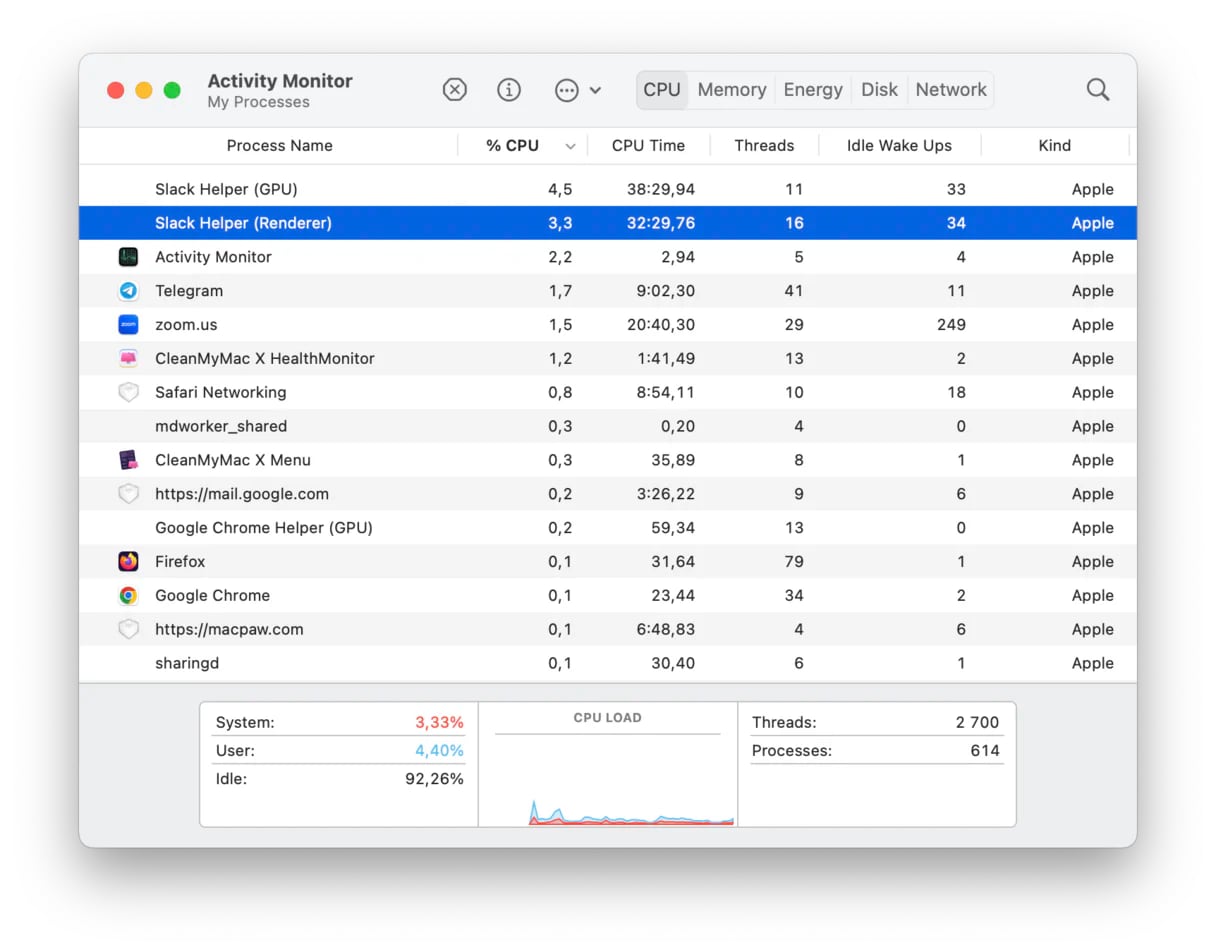Switch to the Memory tab
This screenshot has width=1216, height=952.
(x=731, y=90)
